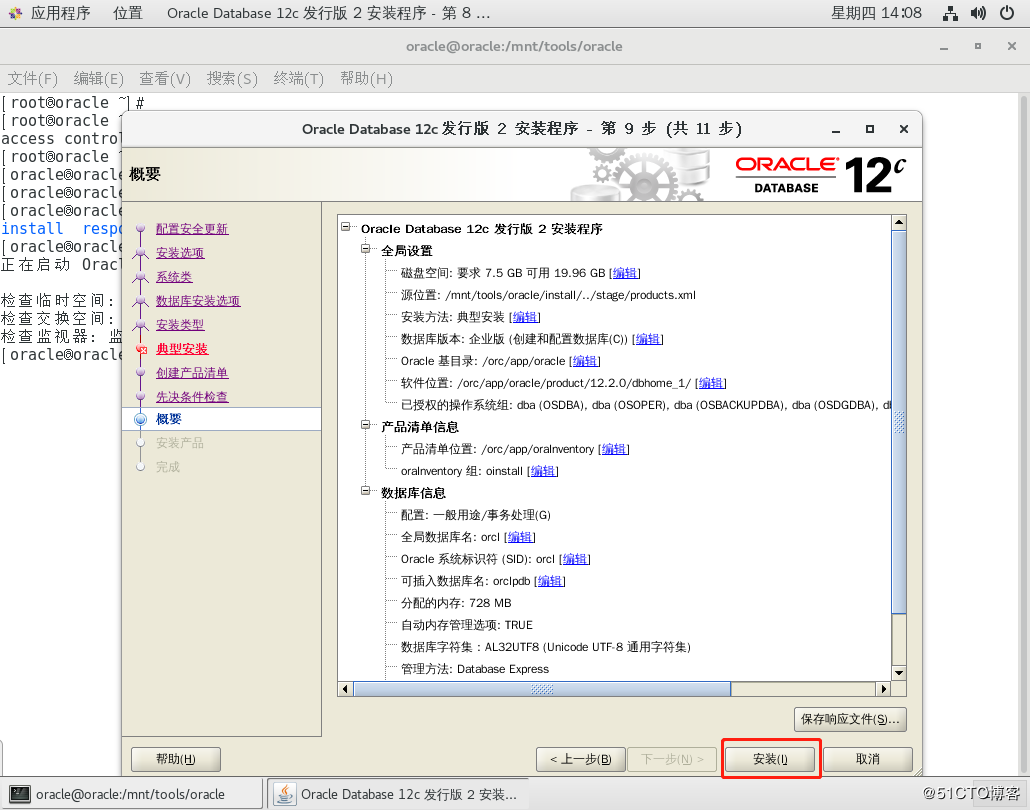Image resolution: width=1030 pixels, height=810 pixels.
Task: Go back with 上一步(B) button
Action: [x=581, y=759]
